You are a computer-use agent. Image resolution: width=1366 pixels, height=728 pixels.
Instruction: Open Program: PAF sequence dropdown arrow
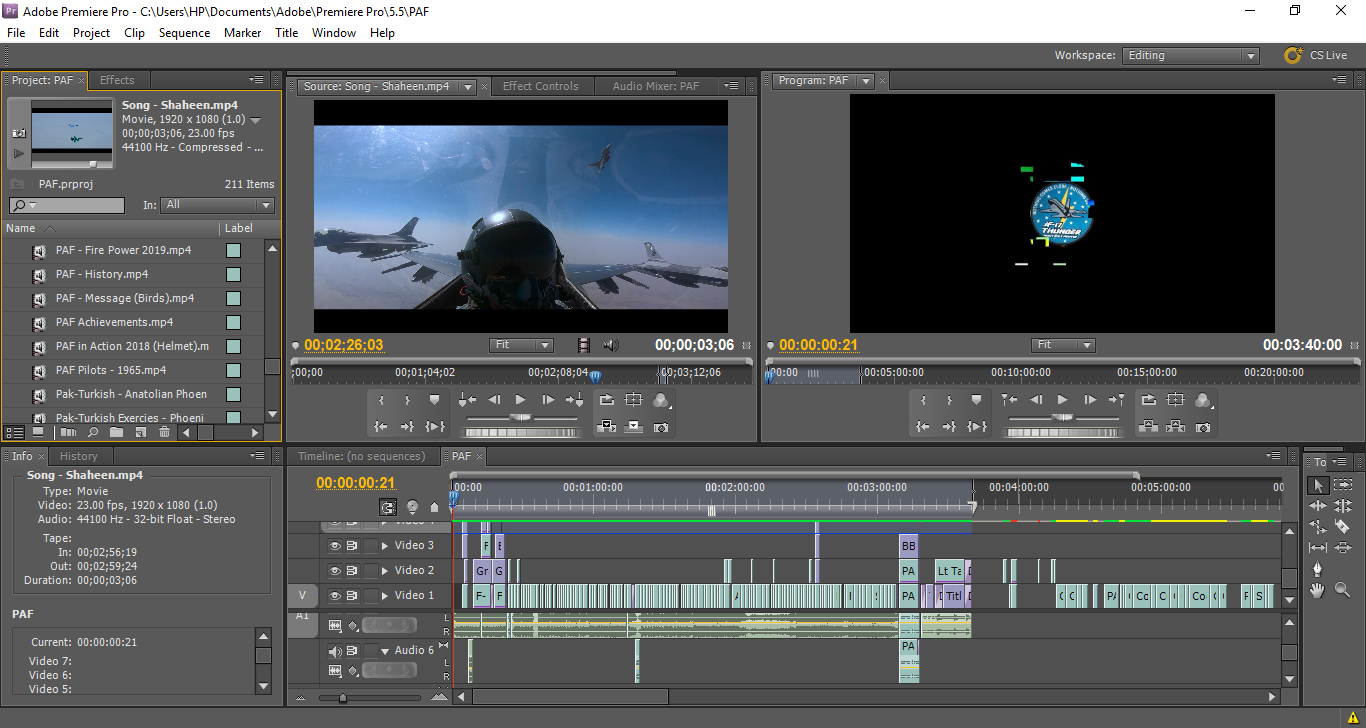point(866,81)
